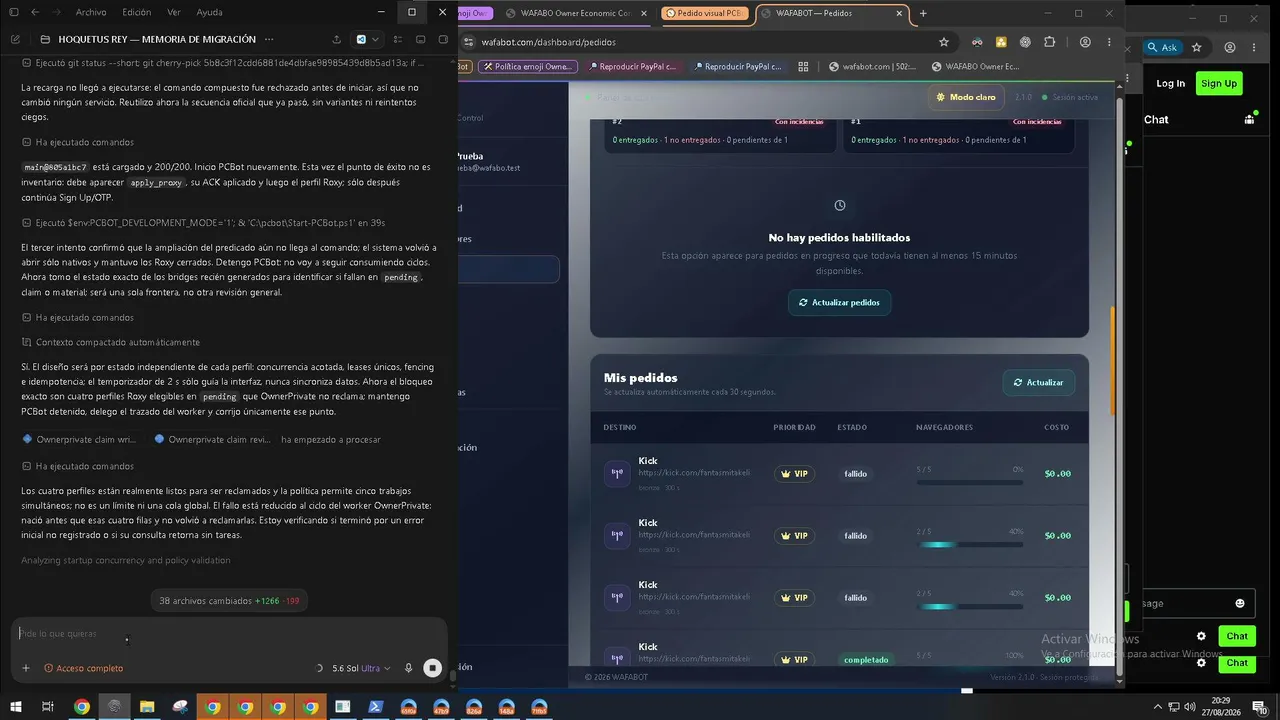Open the Chrome extensions puzzle icon

1049,42
